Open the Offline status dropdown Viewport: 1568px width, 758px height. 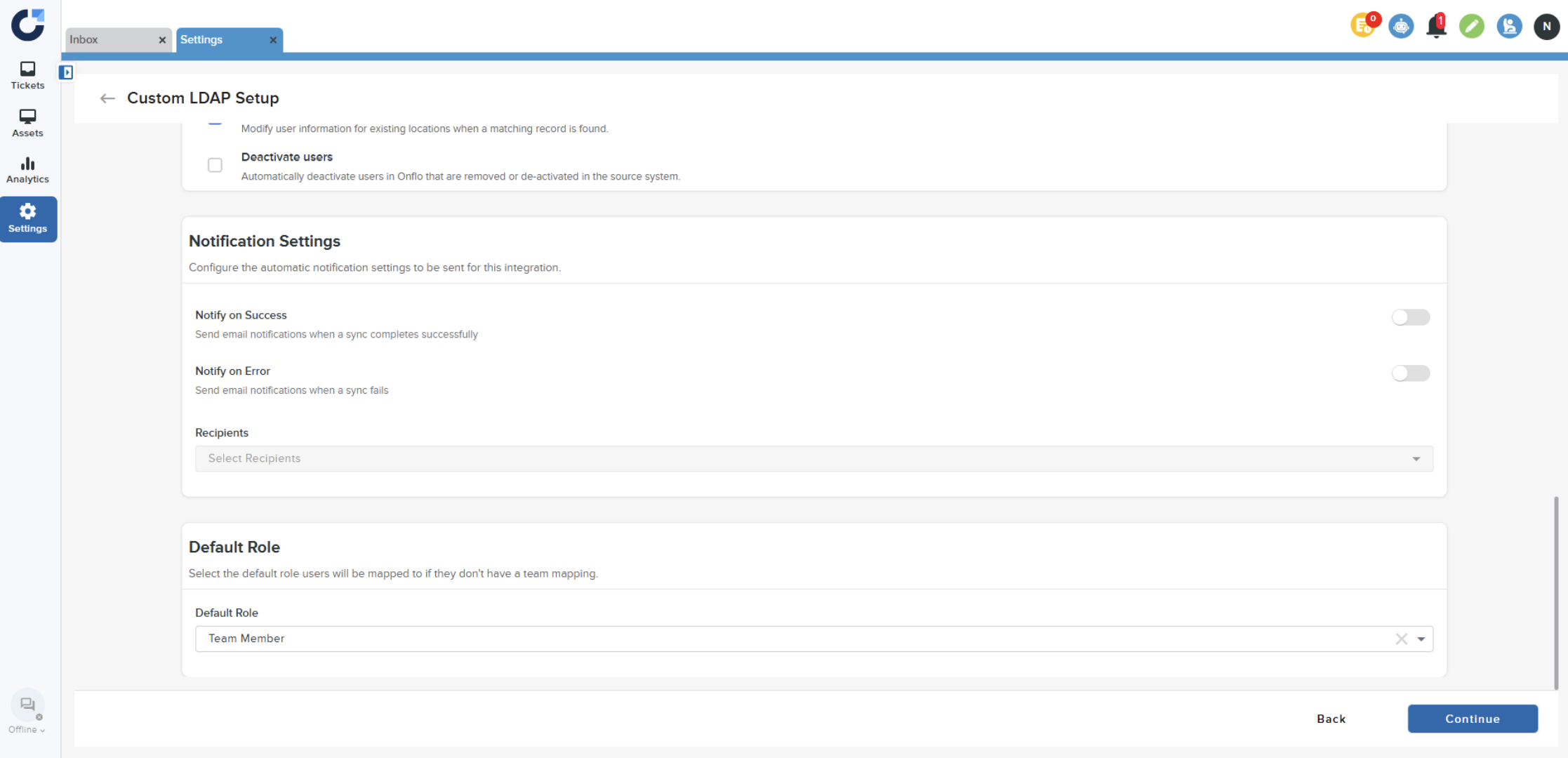click(x=27, y=729)
